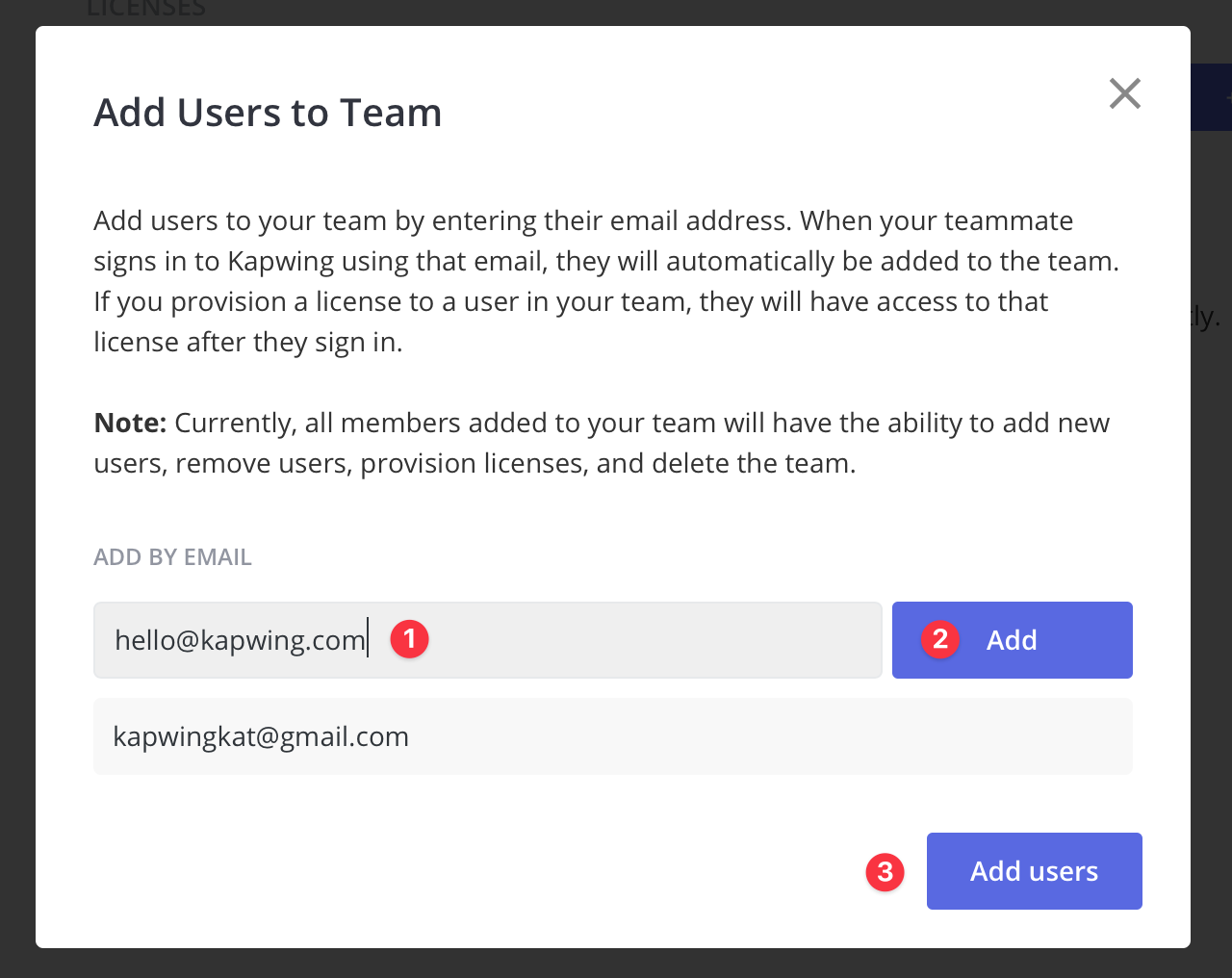Select the kapwingkat@gmail.com entry

click(x=261, y=736)
